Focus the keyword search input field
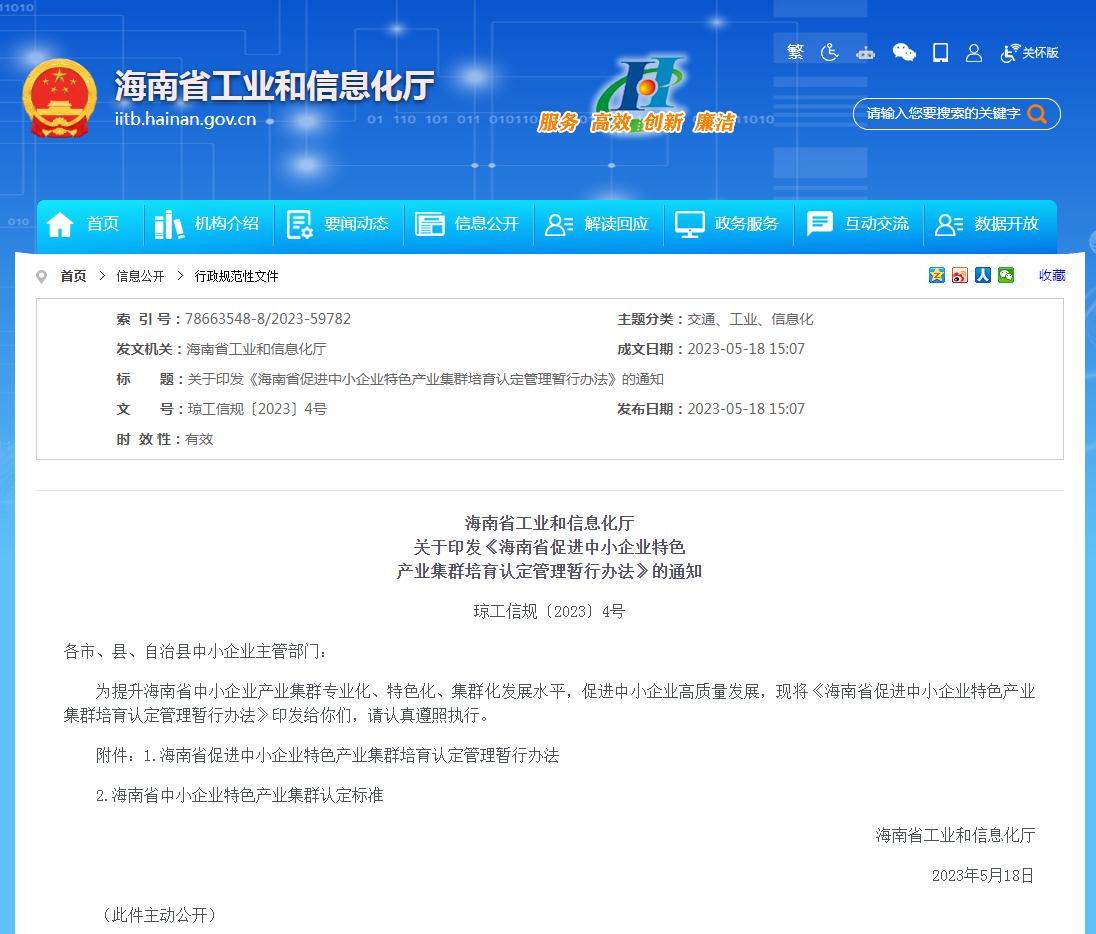1096x934 pixels. pos(940,114)
